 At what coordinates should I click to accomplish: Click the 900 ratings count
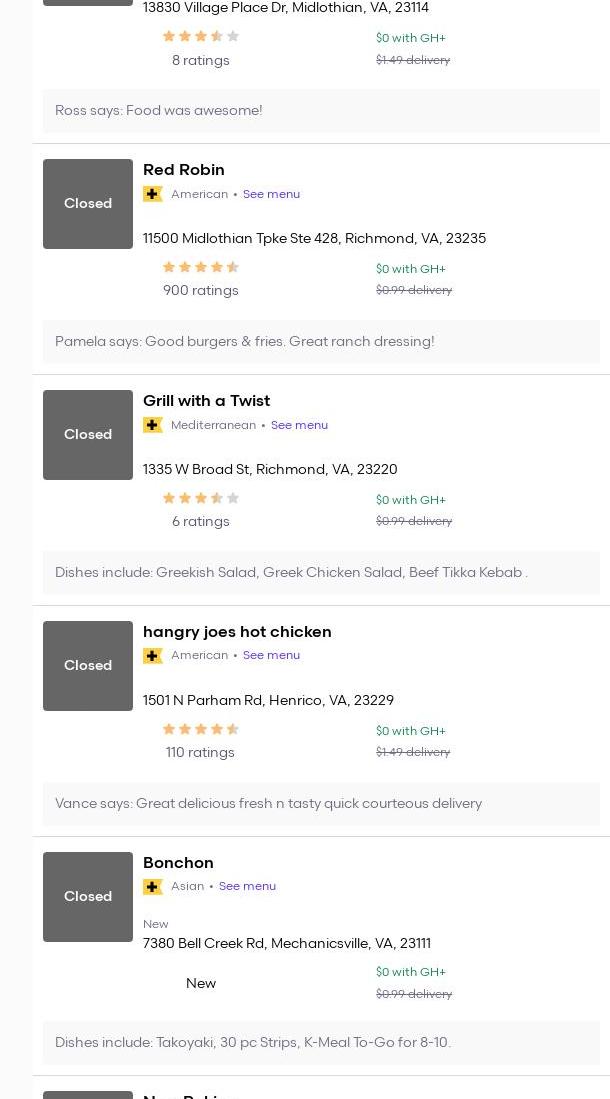tap(201, 291)
